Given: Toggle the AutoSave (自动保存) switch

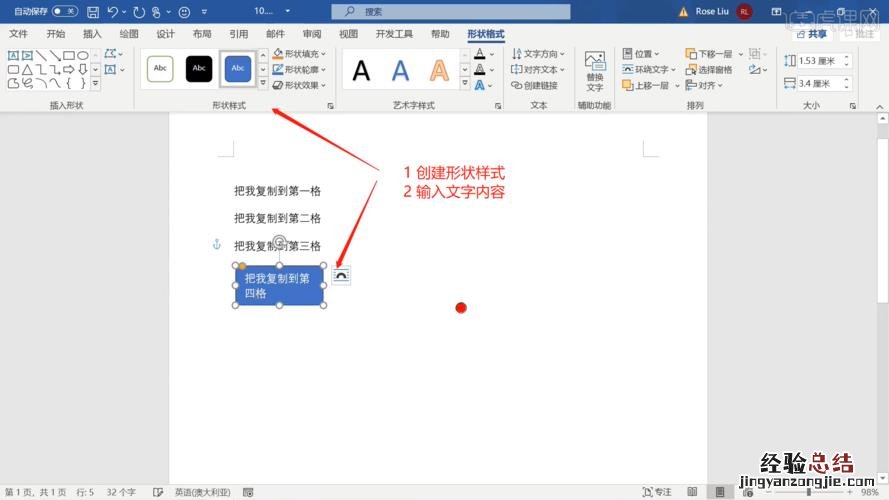Looking at the screenshot, I should click(65, 12).
